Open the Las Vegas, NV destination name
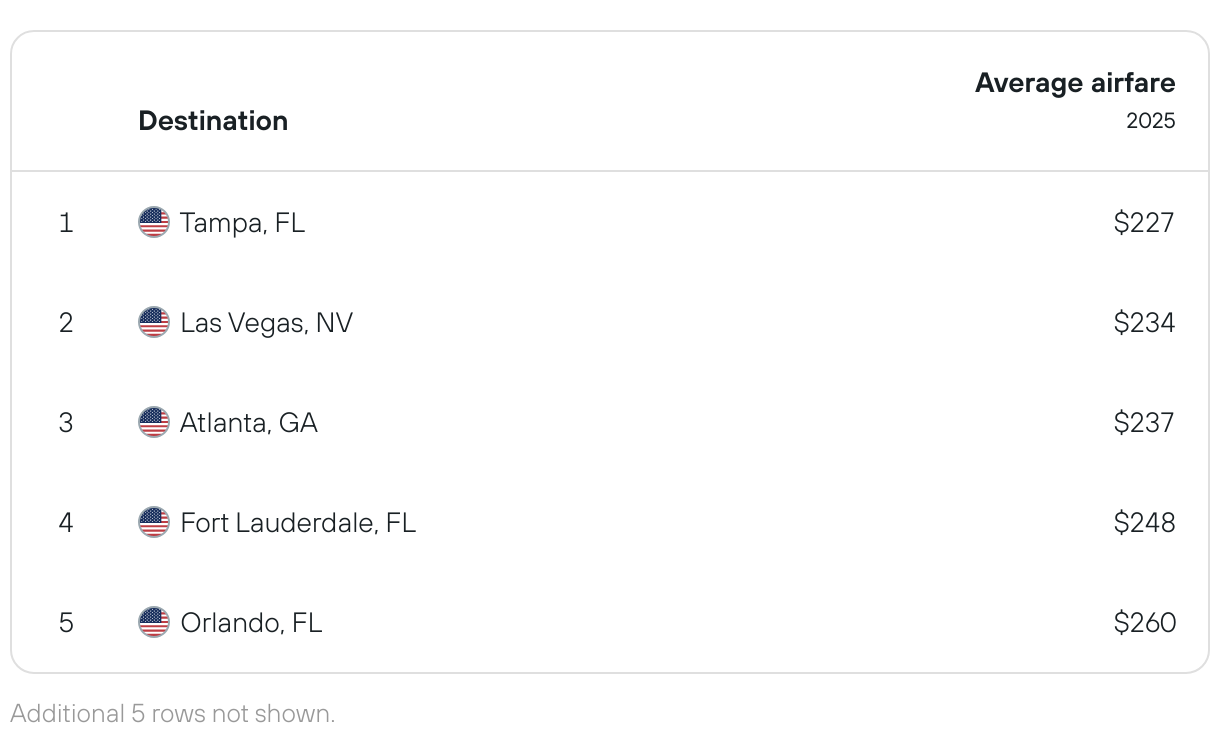Image resolution: width=1220 pixels, height=740 pixels. click(x=266, y=323)
